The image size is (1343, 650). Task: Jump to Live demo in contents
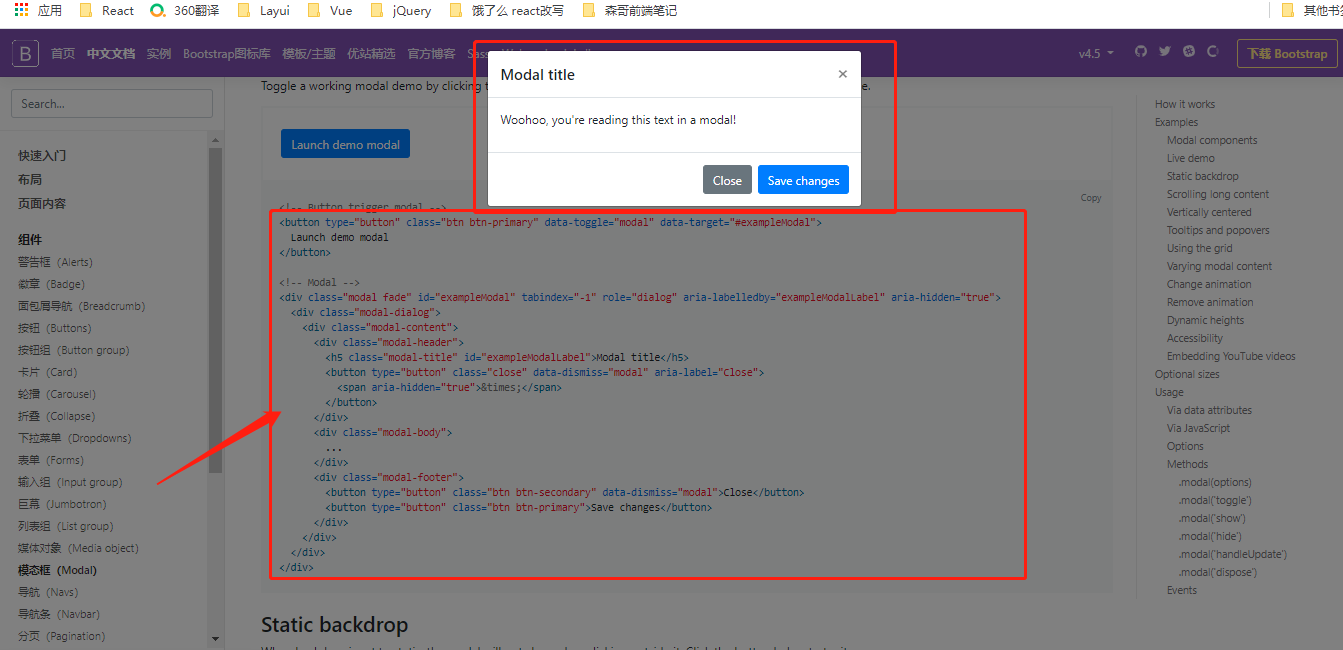(x=1191, y=158)
